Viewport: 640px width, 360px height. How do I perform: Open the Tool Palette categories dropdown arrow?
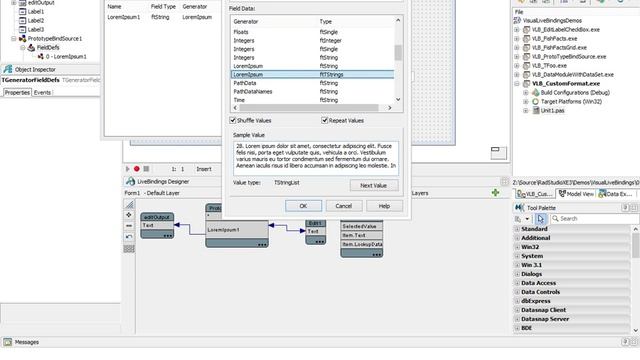(x=527, y=219)
